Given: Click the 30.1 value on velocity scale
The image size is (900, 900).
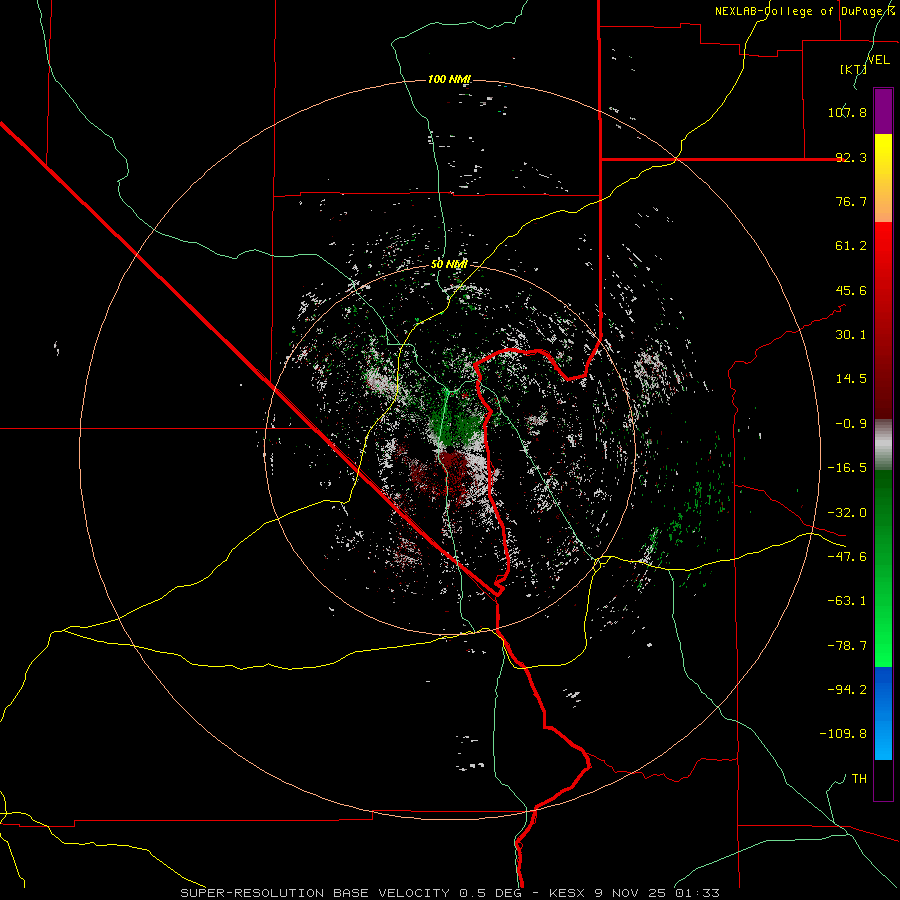Looking at the screenshot, I should point(851,335).
